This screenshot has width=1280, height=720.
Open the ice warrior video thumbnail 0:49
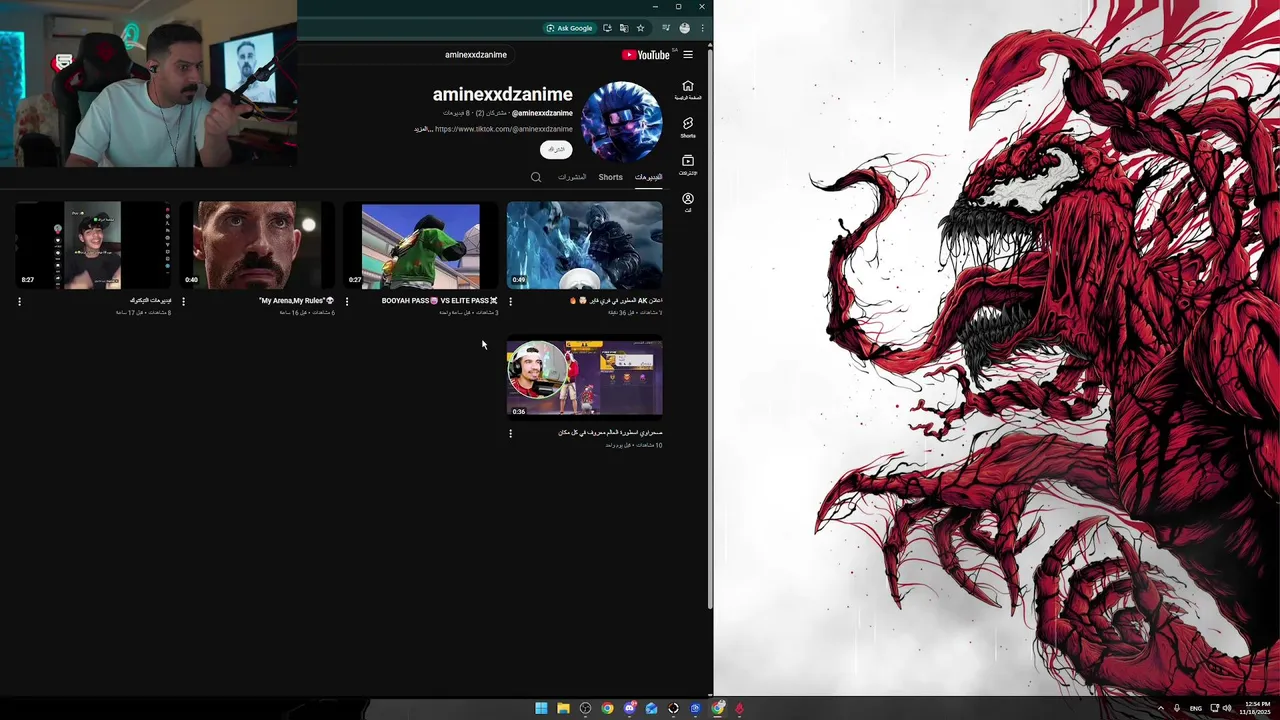point(584,245)
